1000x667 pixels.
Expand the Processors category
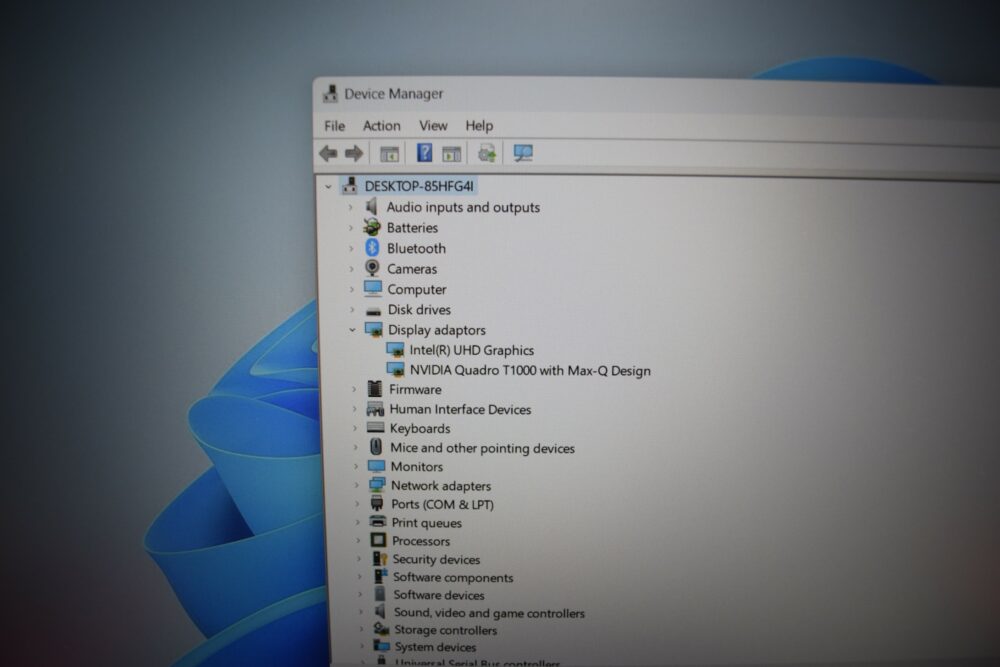[358, 541]
